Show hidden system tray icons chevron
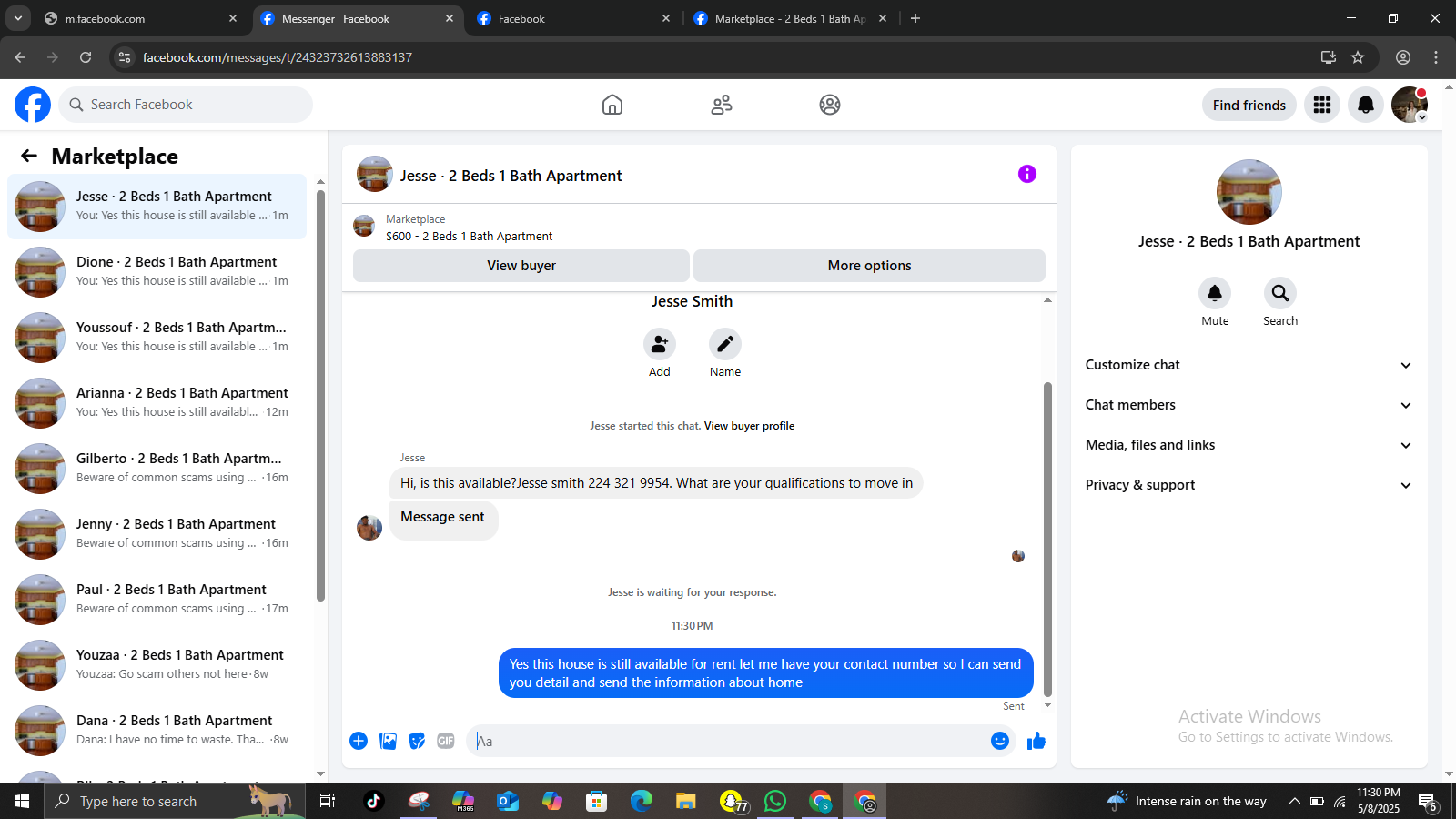 click(x=1294, y=801)
